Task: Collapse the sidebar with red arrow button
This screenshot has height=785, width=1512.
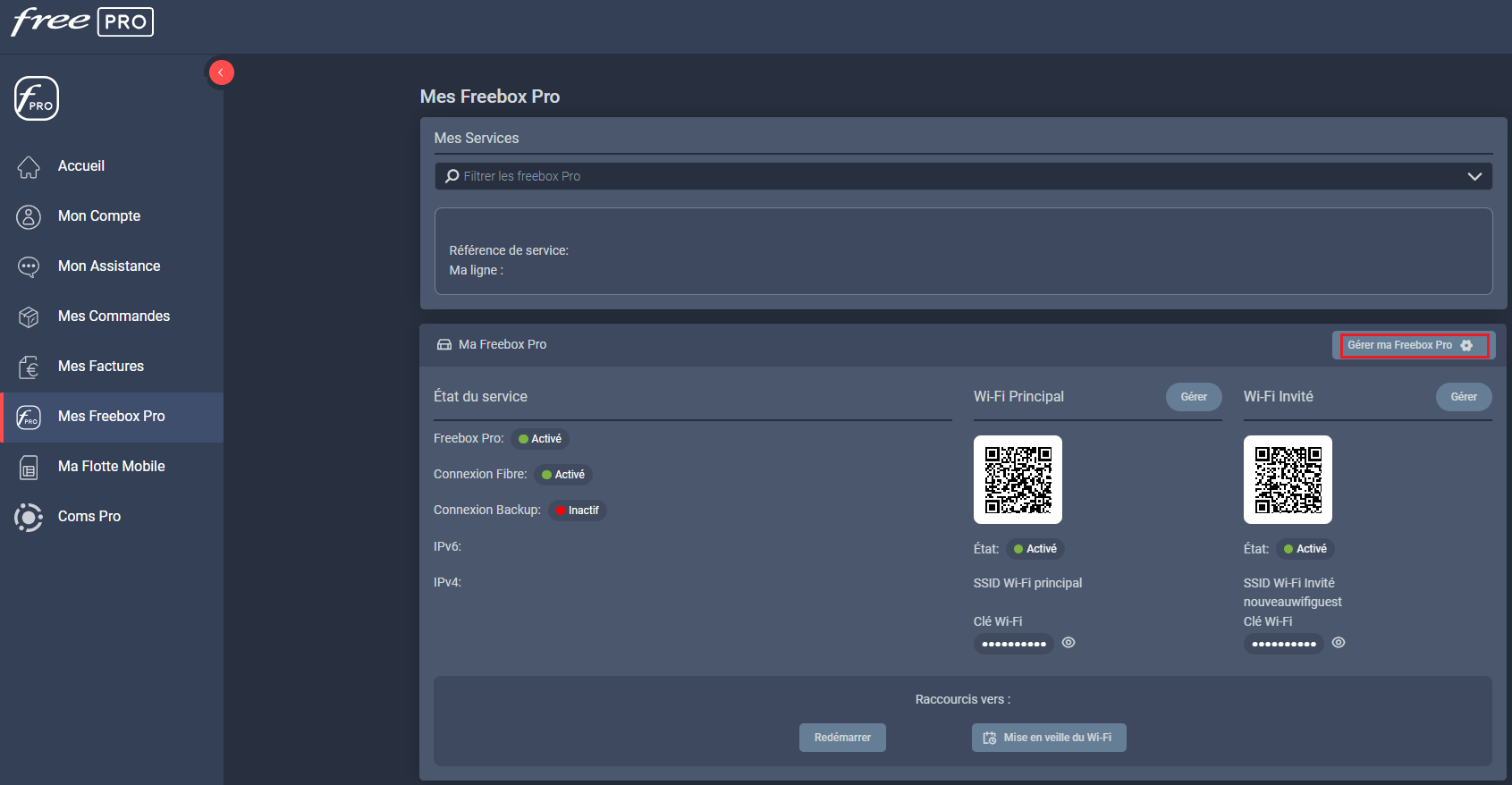Action: [x=221, y=72]
